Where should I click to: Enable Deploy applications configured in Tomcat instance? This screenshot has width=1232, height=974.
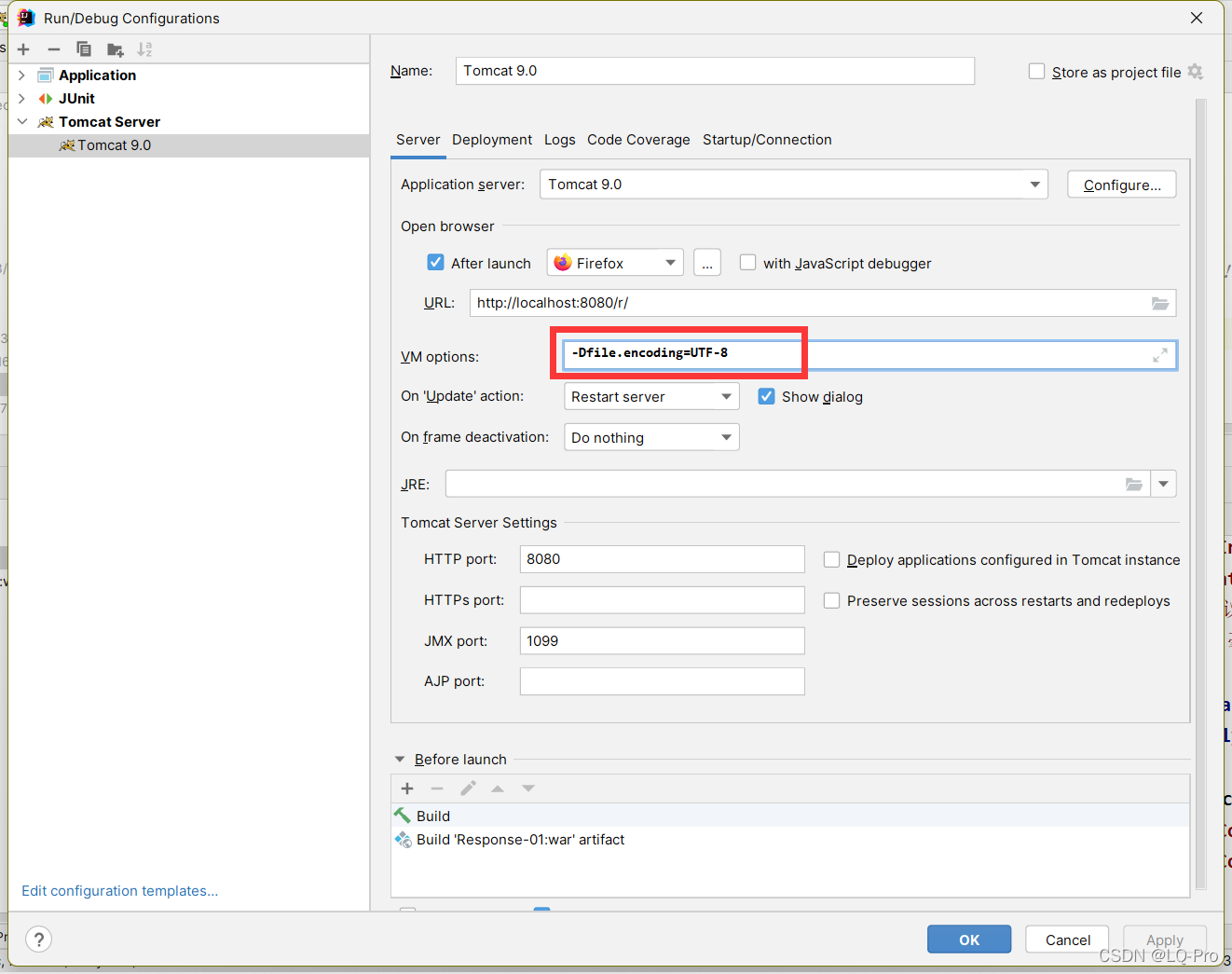[x=831, y=559]
